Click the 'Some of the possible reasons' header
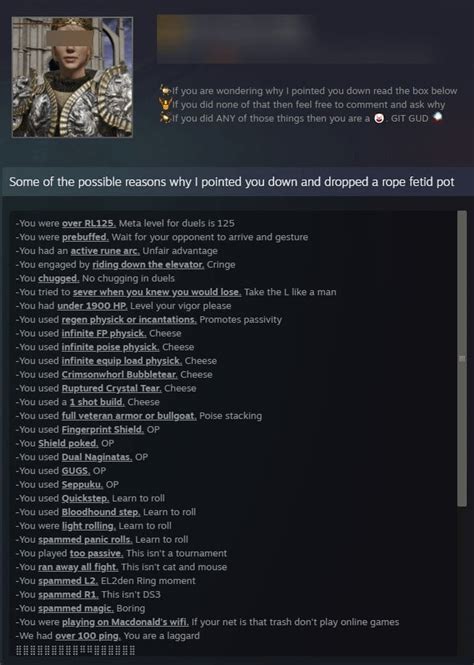 point(231,182)
